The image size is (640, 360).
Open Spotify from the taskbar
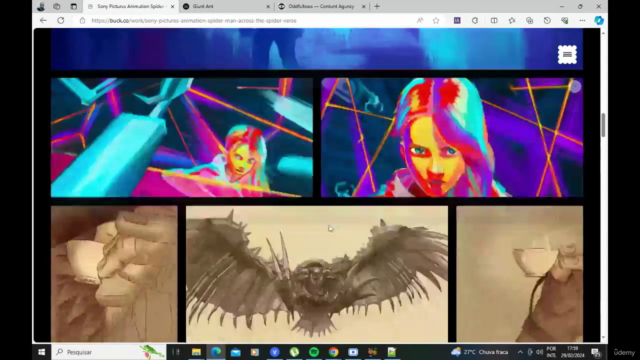pyautogui.click(x=314, y=352)
